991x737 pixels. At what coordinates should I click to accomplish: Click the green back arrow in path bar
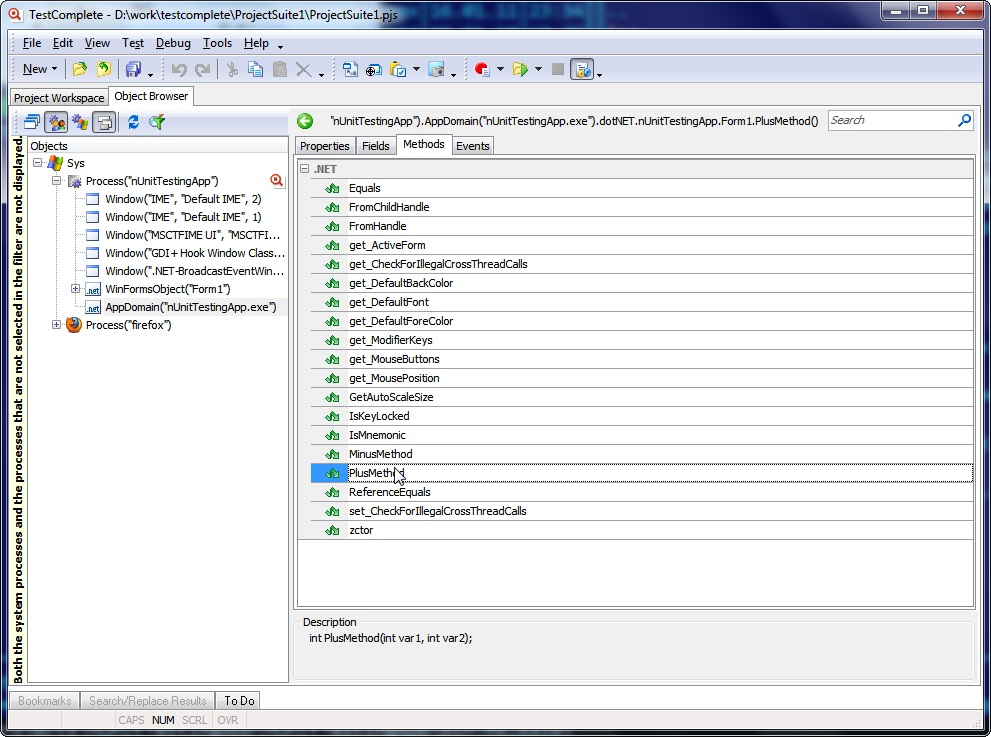305,121
